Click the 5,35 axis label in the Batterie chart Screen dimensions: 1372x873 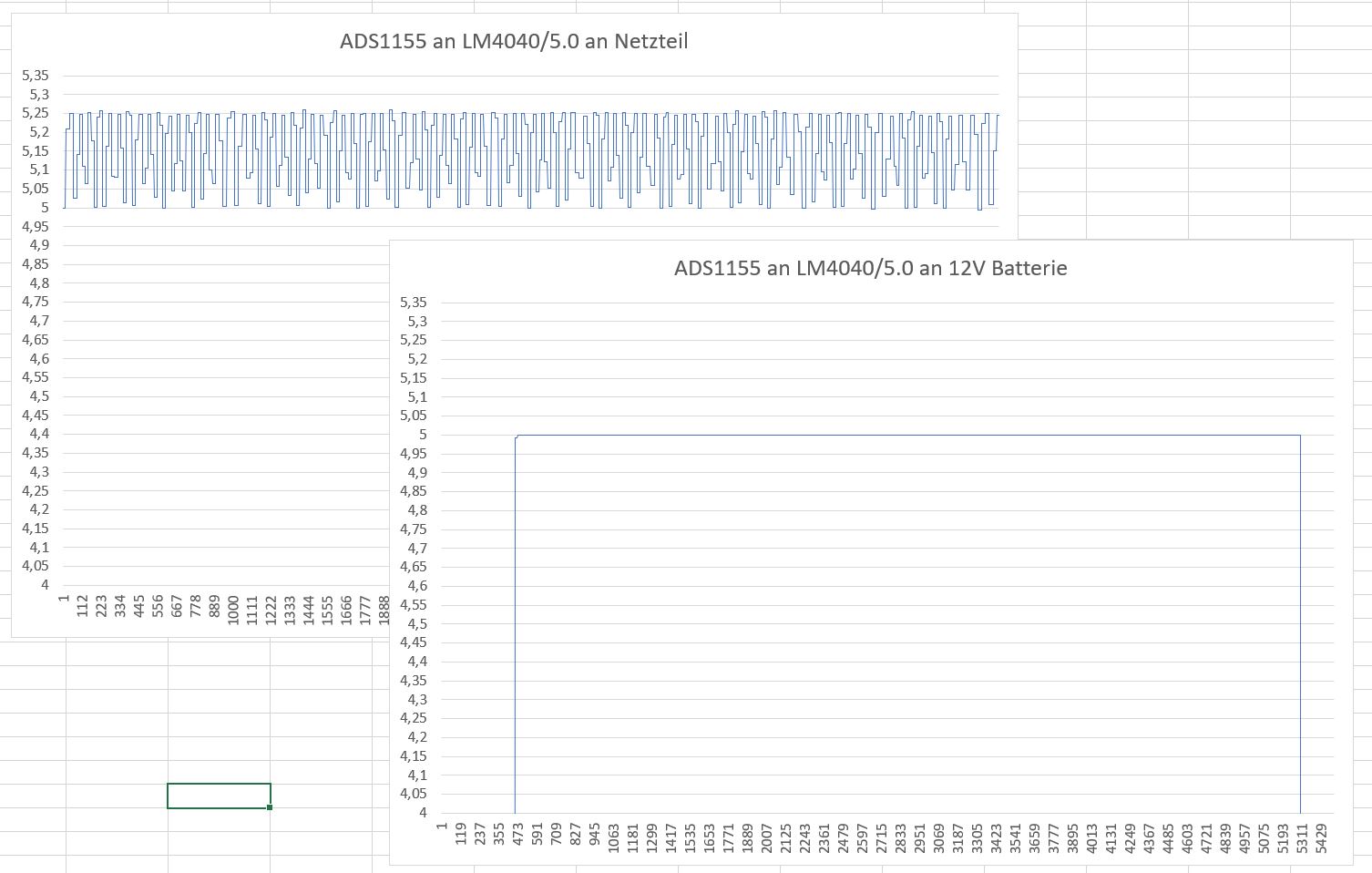[x=414, y=303]
